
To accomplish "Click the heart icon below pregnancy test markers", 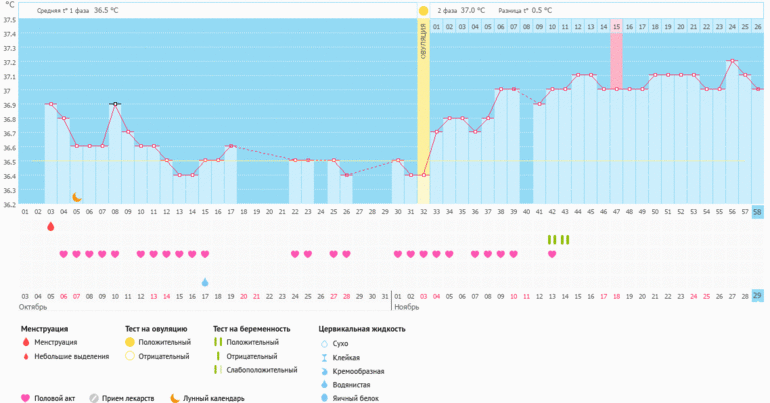I will (552, 254).
